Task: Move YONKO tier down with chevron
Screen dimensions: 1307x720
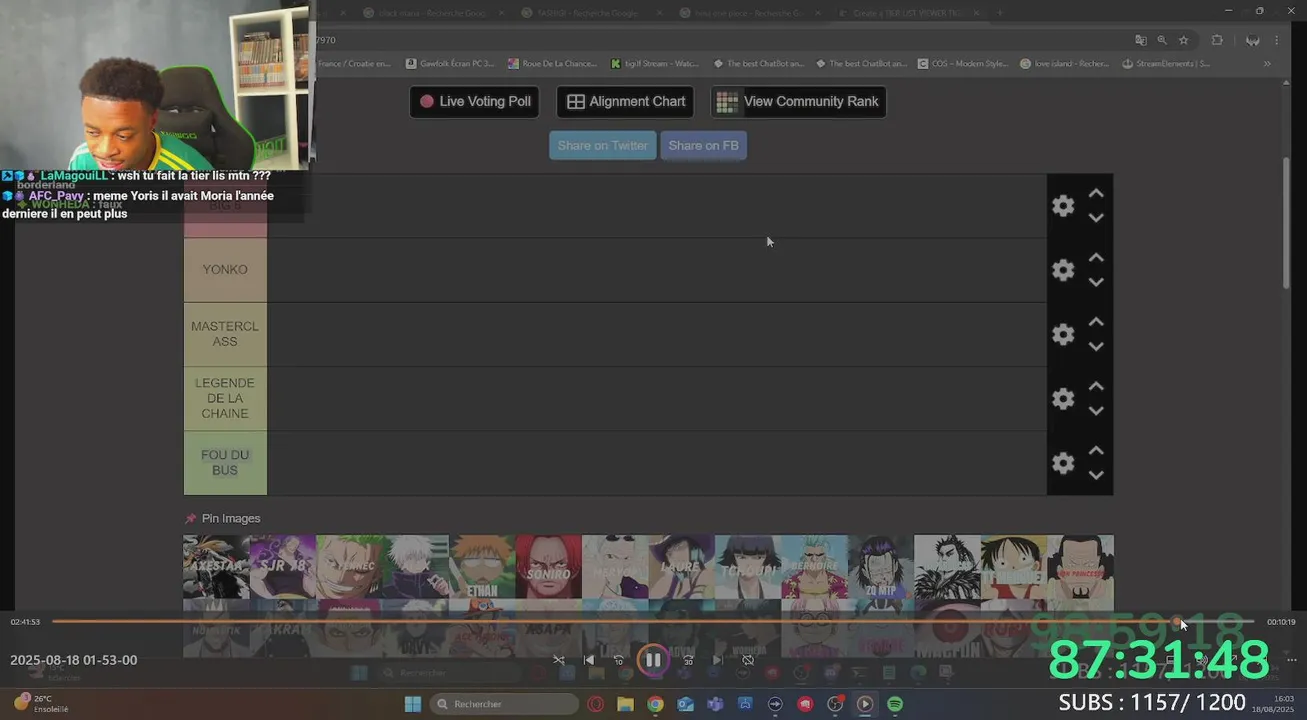Action: point(1096,282)
